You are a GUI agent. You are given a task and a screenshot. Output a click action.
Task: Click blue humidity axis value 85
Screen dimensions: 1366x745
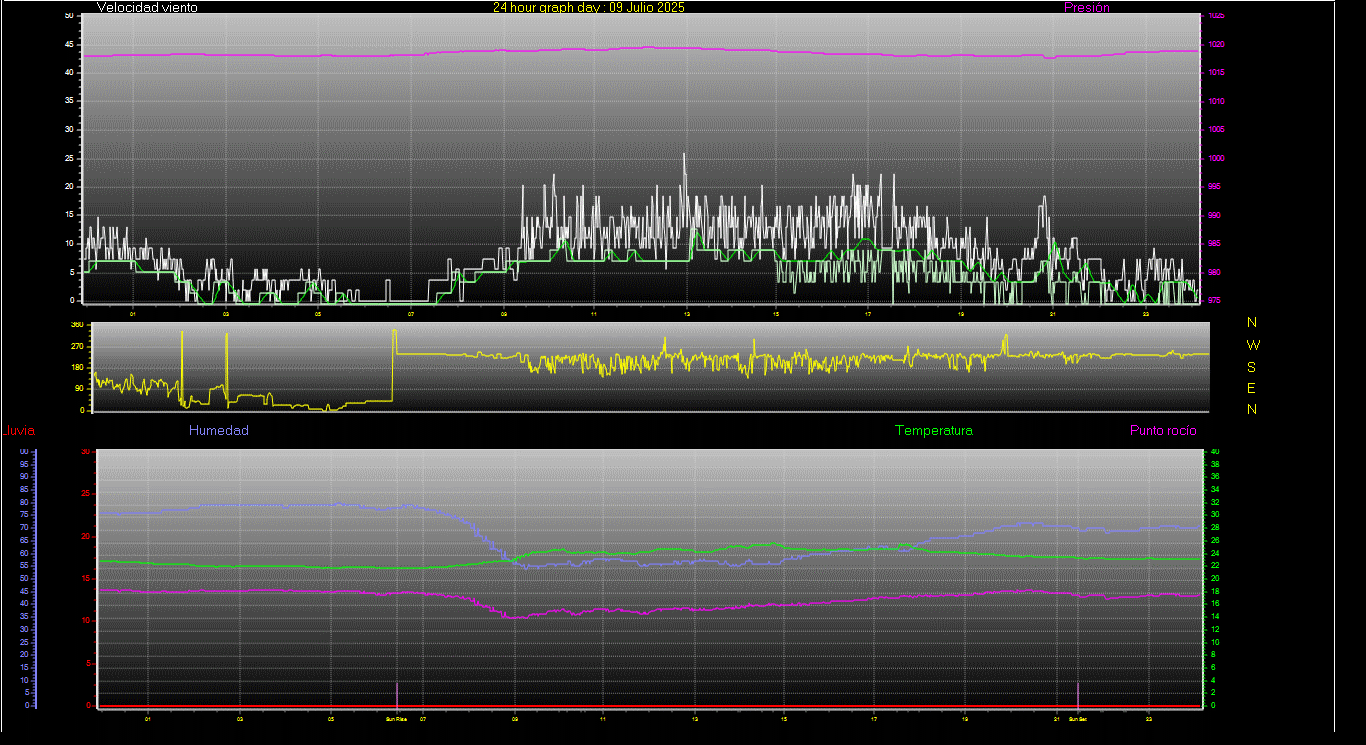(24, 490)
